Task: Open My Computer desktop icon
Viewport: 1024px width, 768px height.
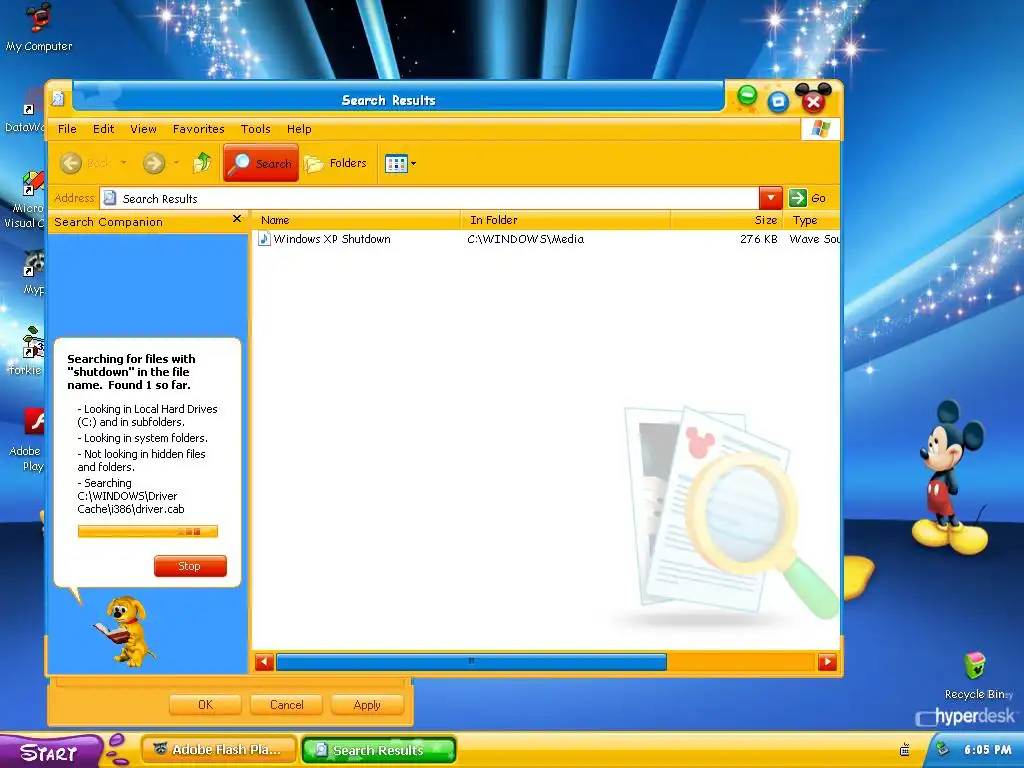Action: pyautogui.click(x=39, y=26)
